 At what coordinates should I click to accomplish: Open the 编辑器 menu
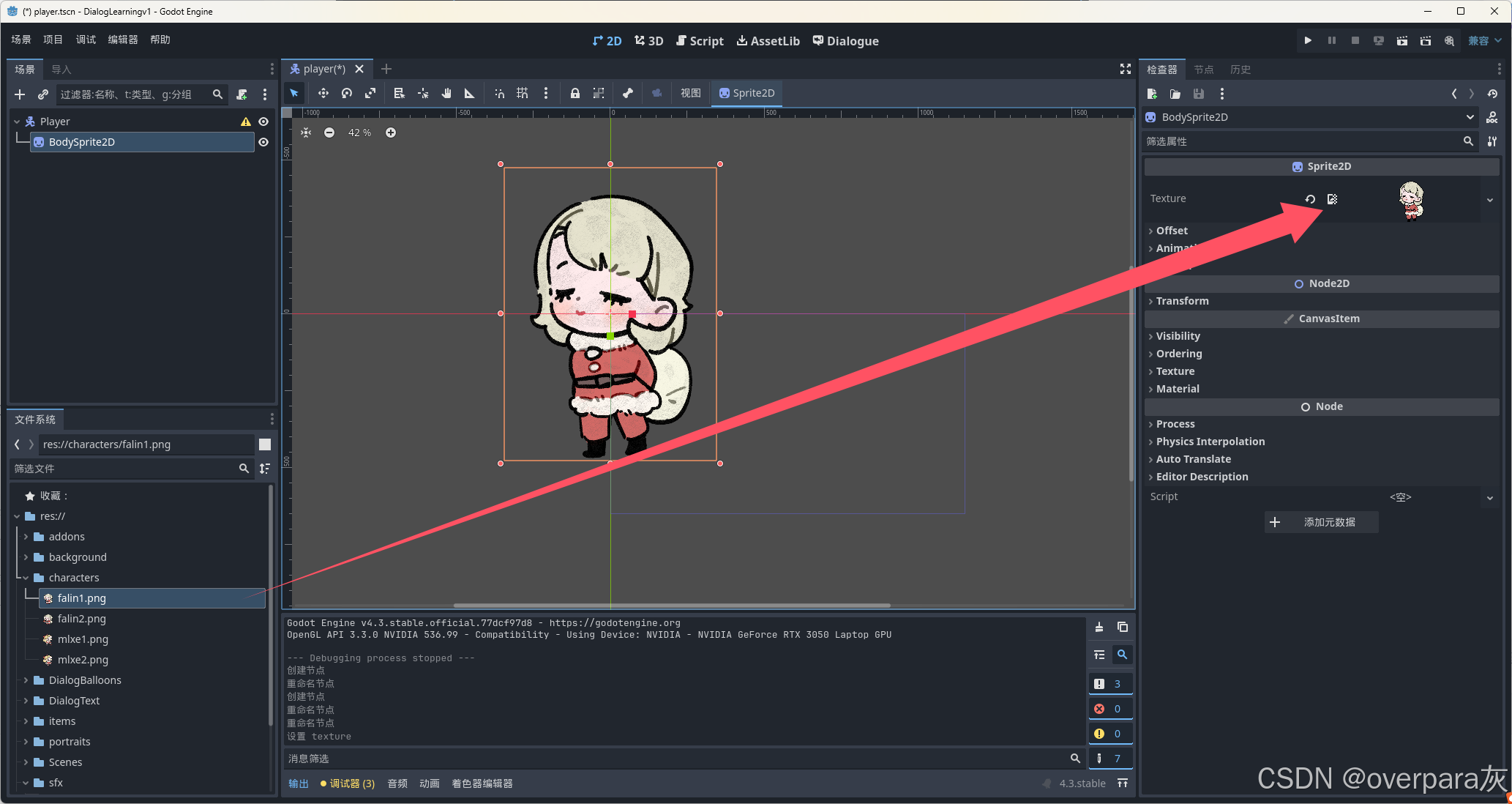pos(123,40)
